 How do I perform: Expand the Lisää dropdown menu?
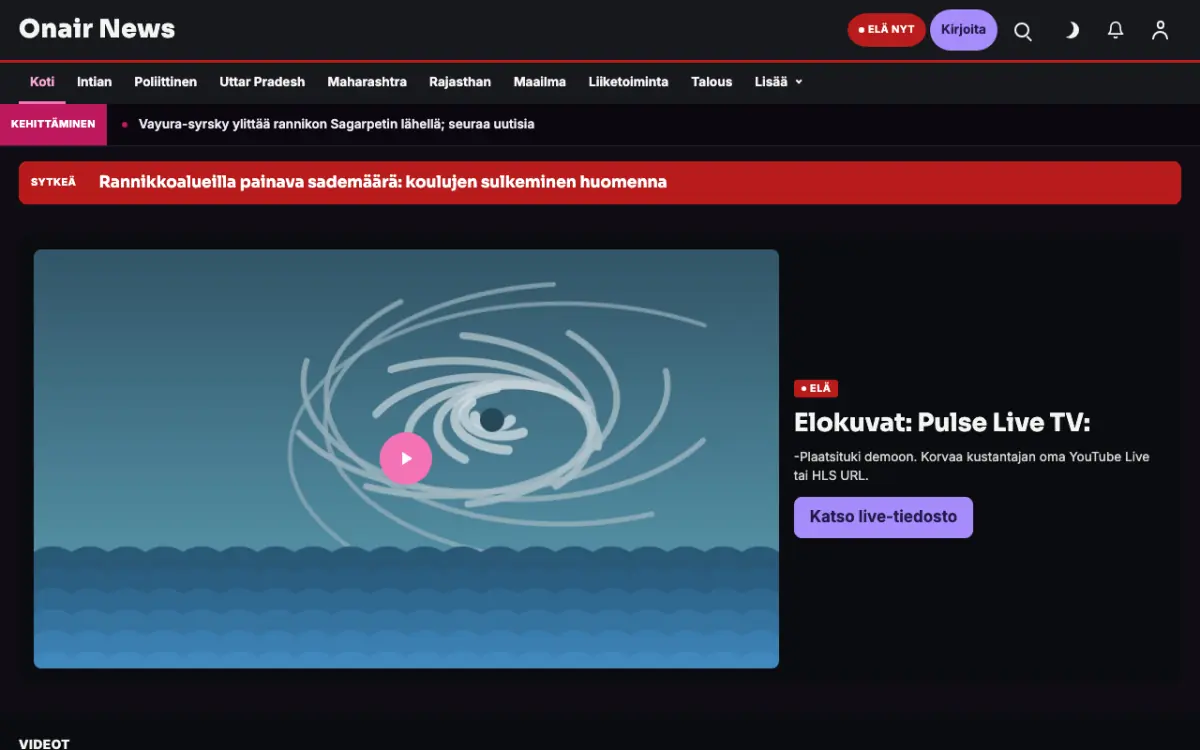[778, 82]
